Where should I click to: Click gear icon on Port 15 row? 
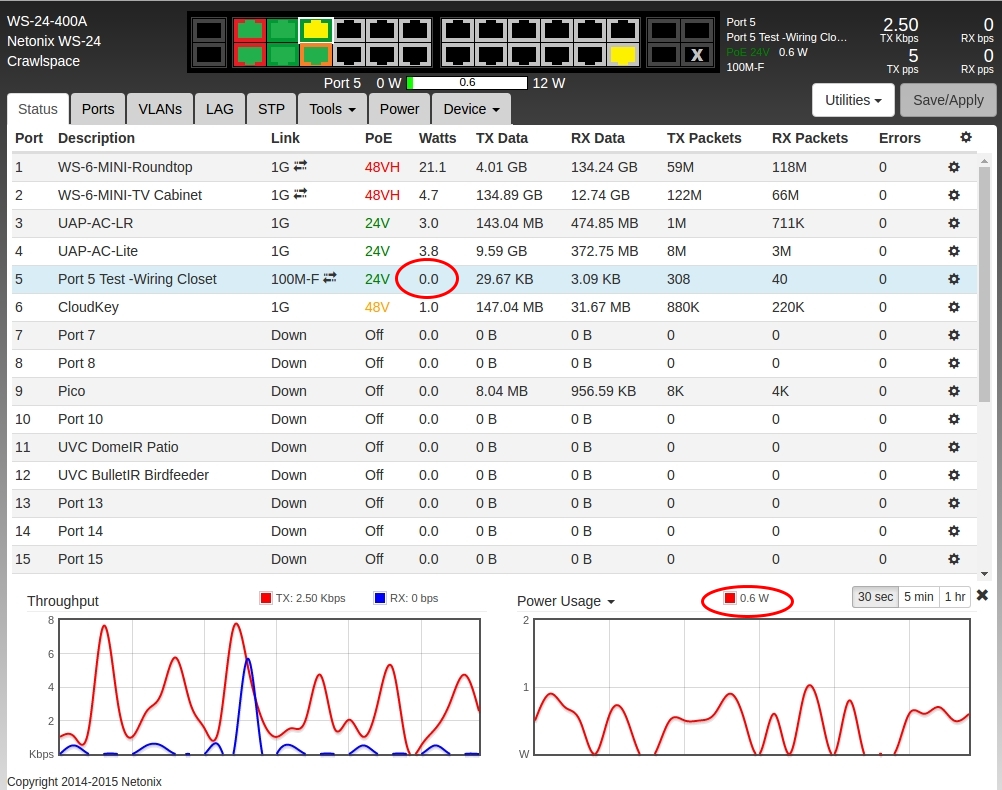click(953, 559)
